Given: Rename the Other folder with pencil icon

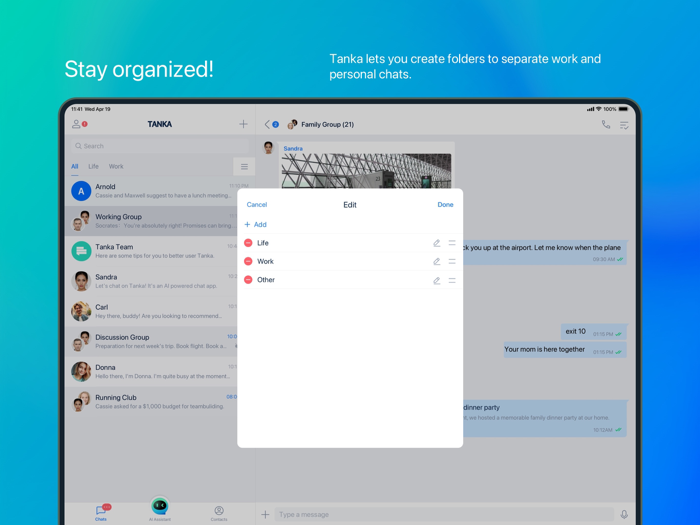Looking at the screenshot, I should 437,280.
